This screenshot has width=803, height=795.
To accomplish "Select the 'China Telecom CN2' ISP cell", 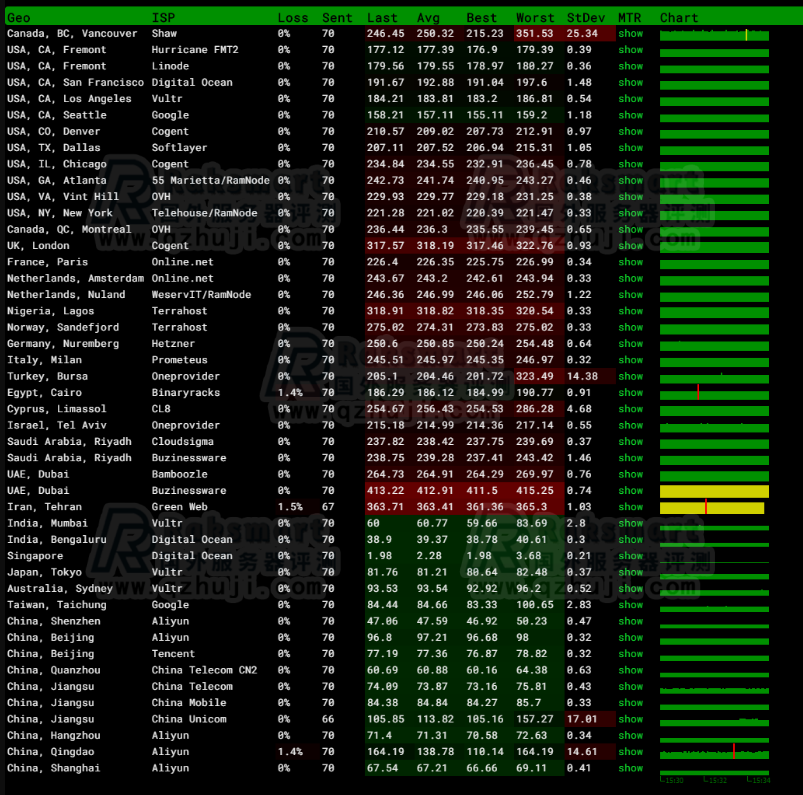I will pos(204,670).
